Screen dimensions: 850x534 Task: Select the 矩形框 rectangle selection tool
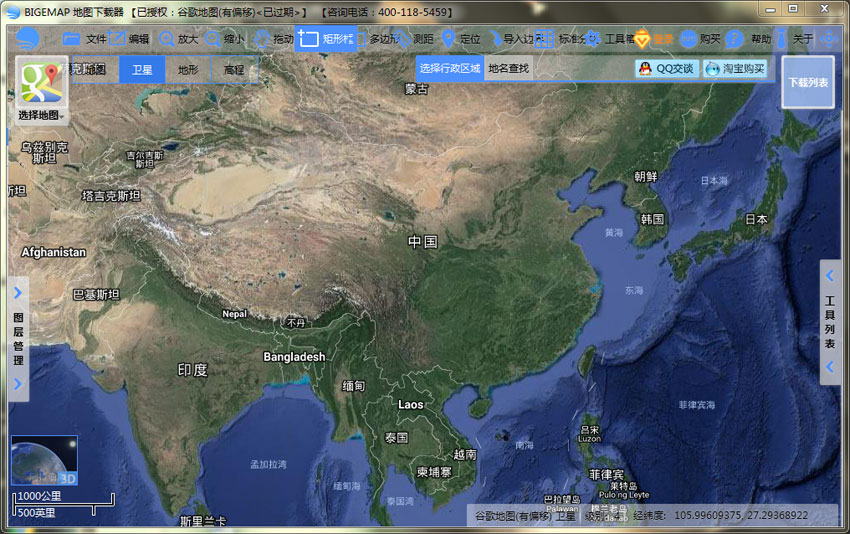(325, 39)
